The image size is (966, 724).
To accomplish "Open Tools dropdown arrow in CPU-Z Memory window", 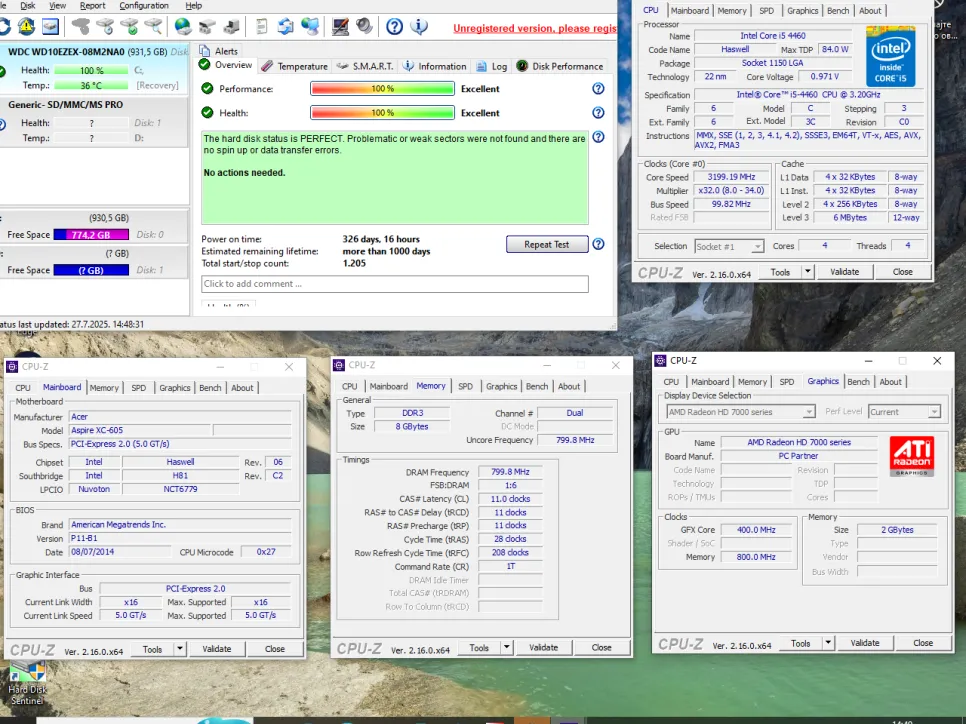I will (x=506, y=648).
